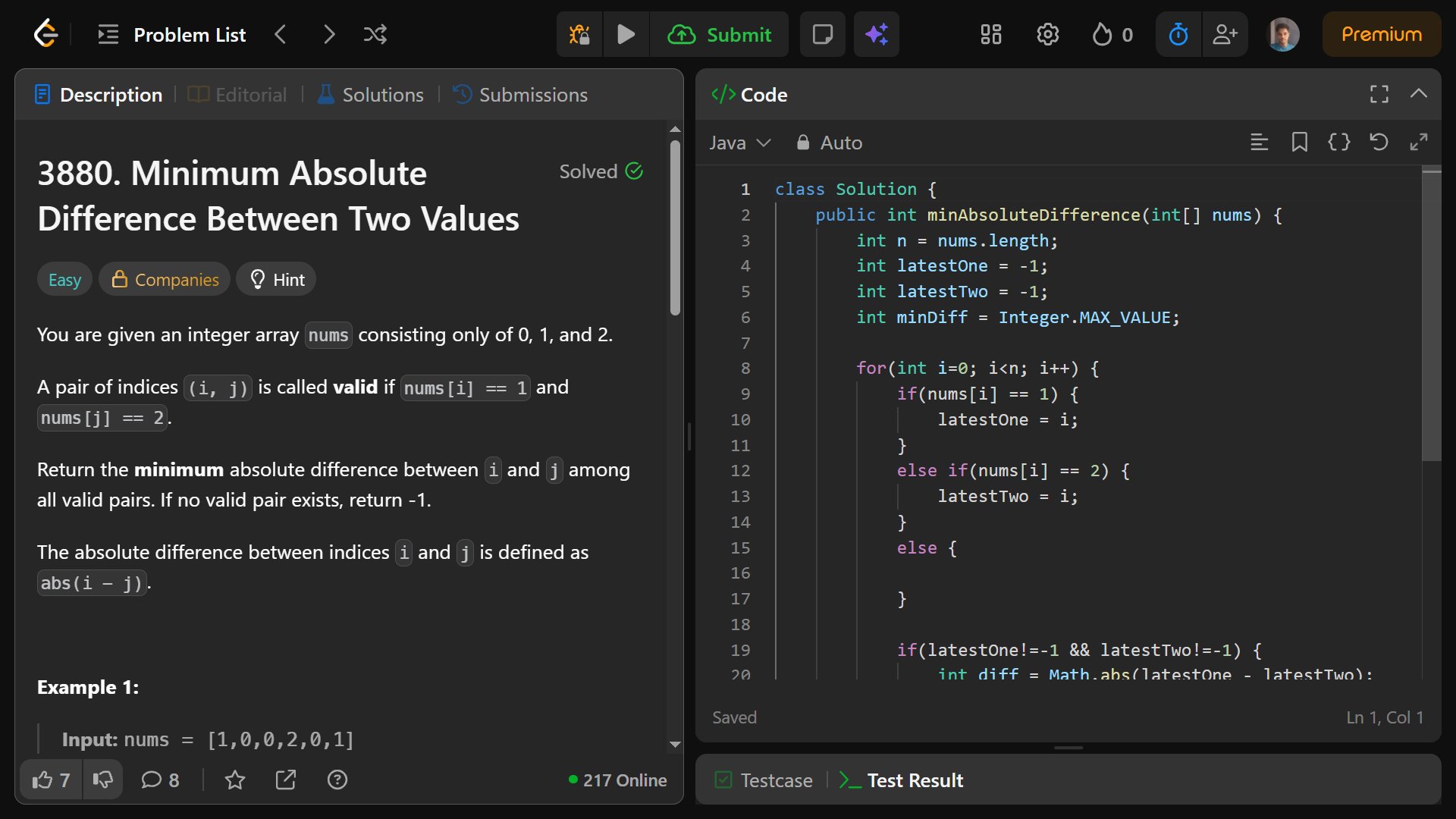This screenshot has height=819, width=1456.
Task: Open the debugger bug icon
Action: coord(579,34)
